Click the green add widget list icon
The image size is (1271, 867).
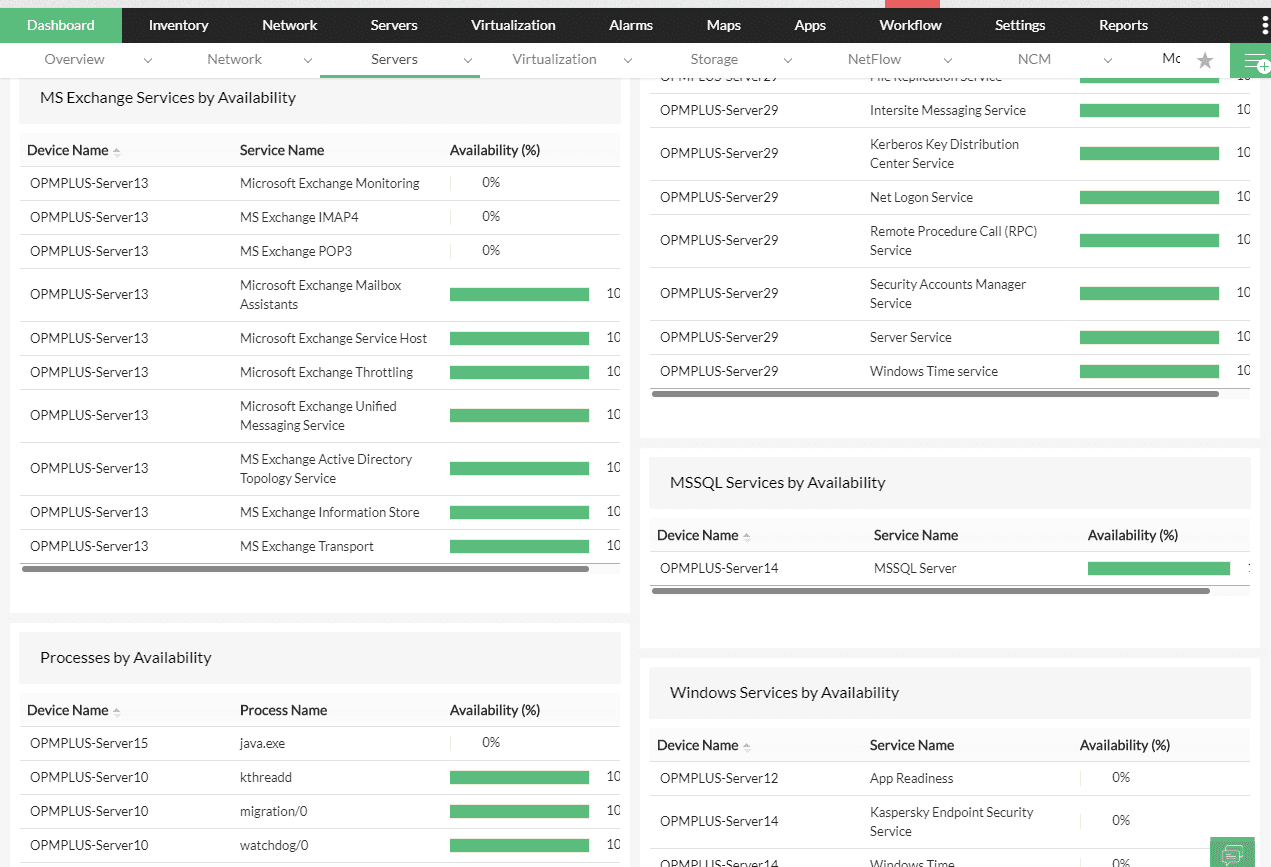(1254, 61)
